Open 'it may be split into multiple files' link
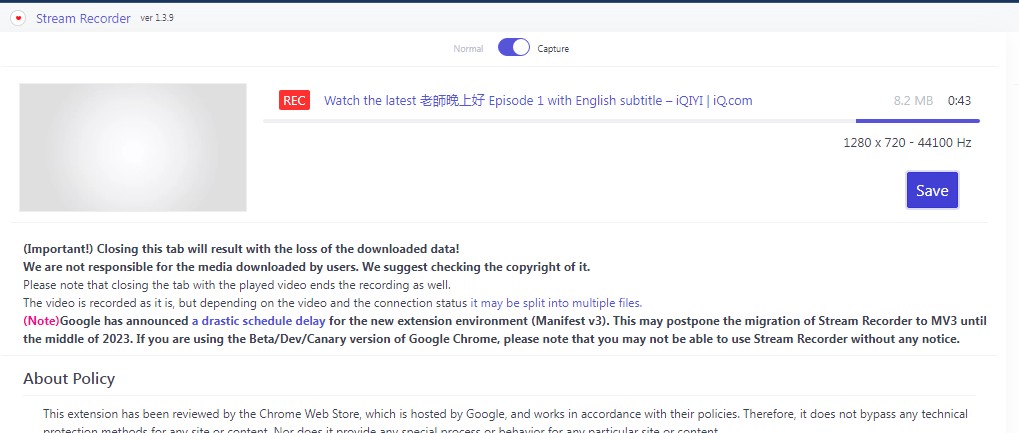 pos(556,303)
